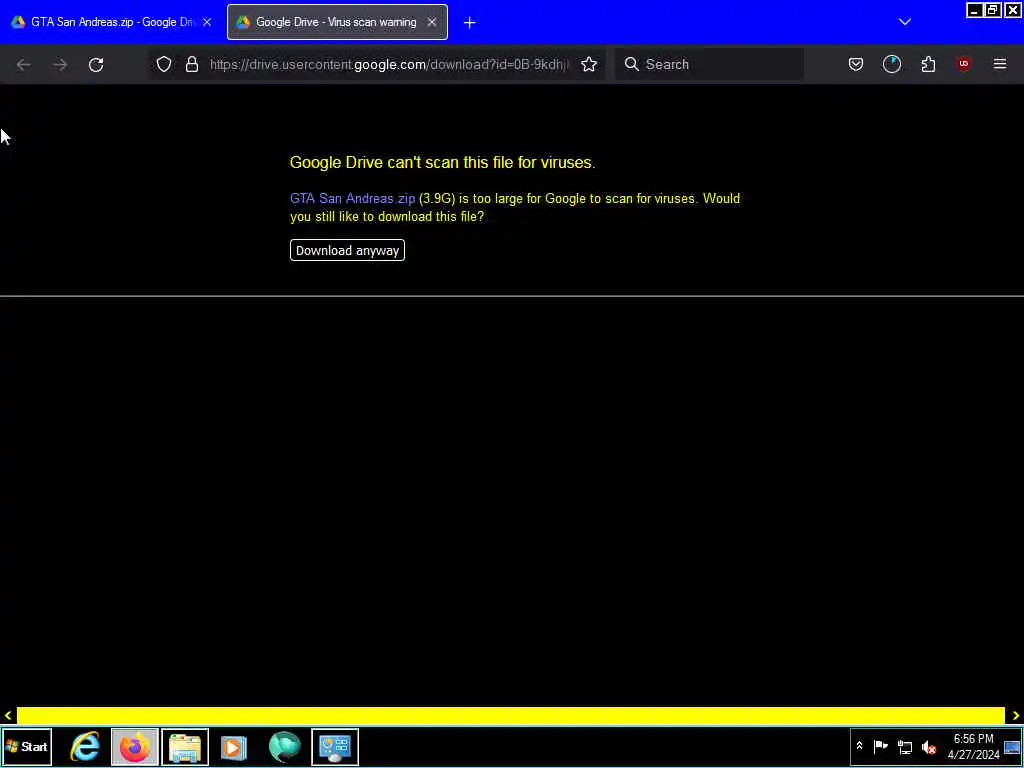Close the GTA San Andreas.zip tab
Screen dimensions: 1024x768
[x=207, y=22]
